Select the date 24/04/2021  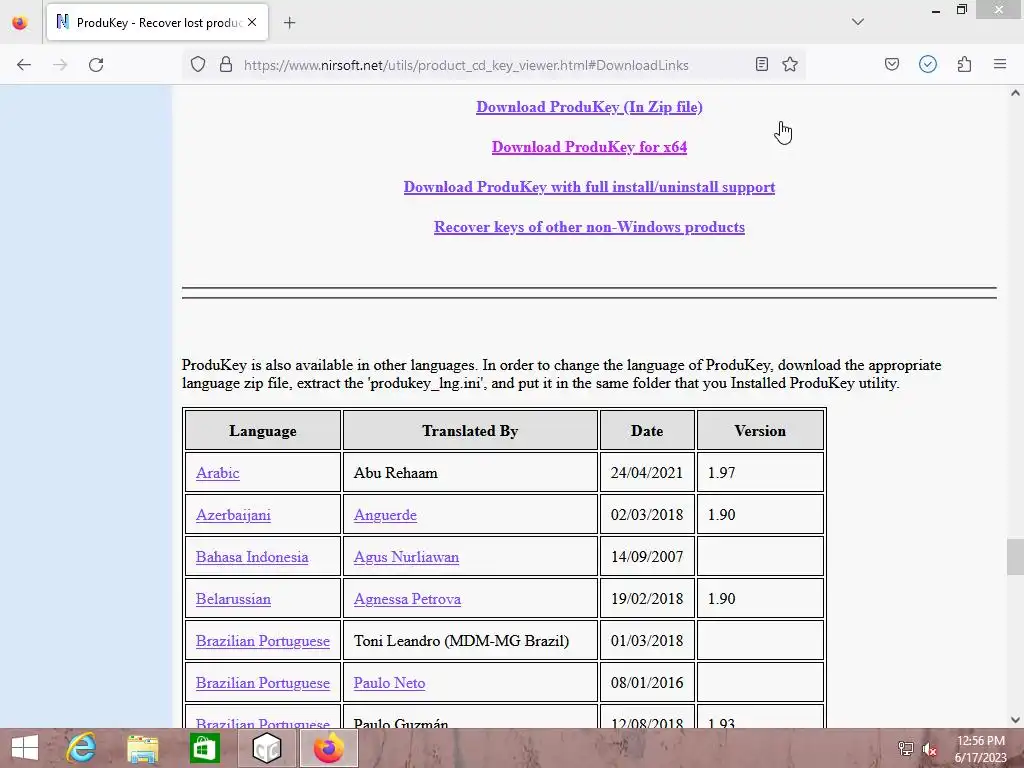(647, 473)
